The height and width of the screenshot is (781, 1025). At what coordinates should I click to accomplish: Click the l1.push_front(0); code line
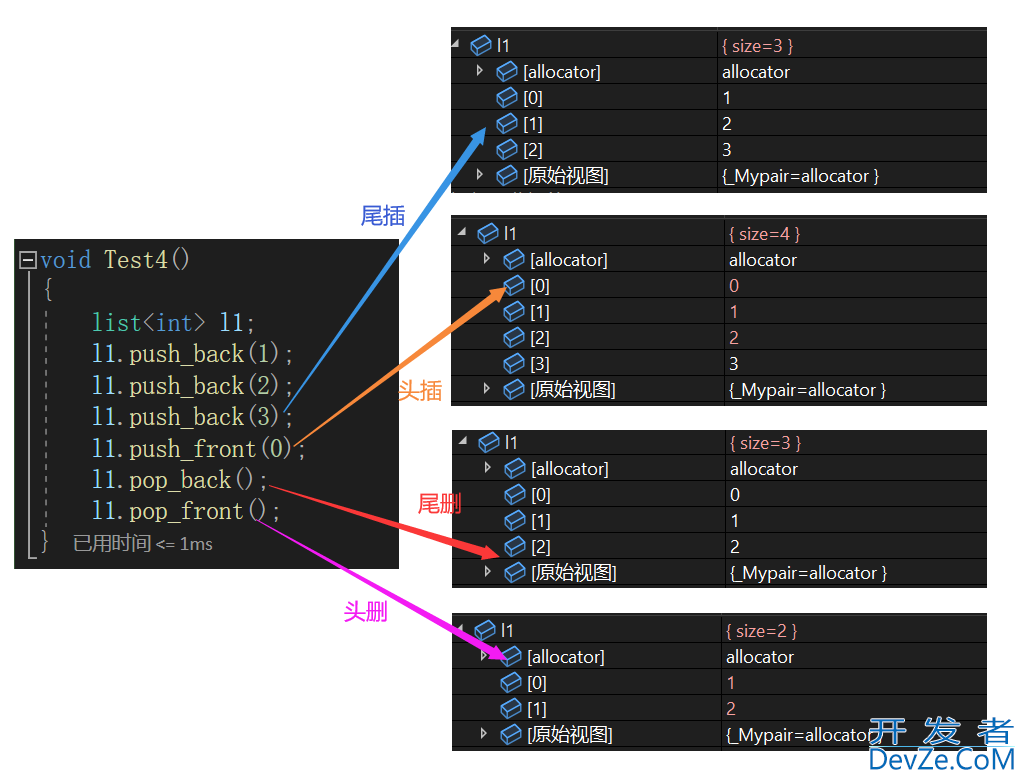[198, 448]
